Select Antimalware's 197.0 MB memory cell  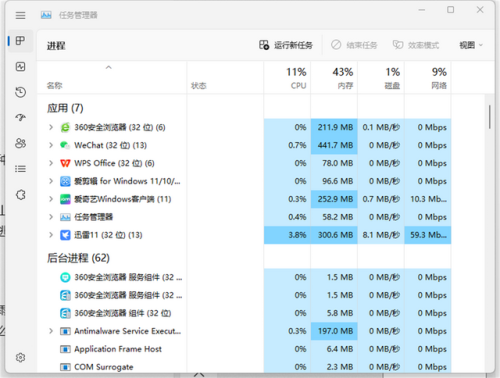point(334,331)
